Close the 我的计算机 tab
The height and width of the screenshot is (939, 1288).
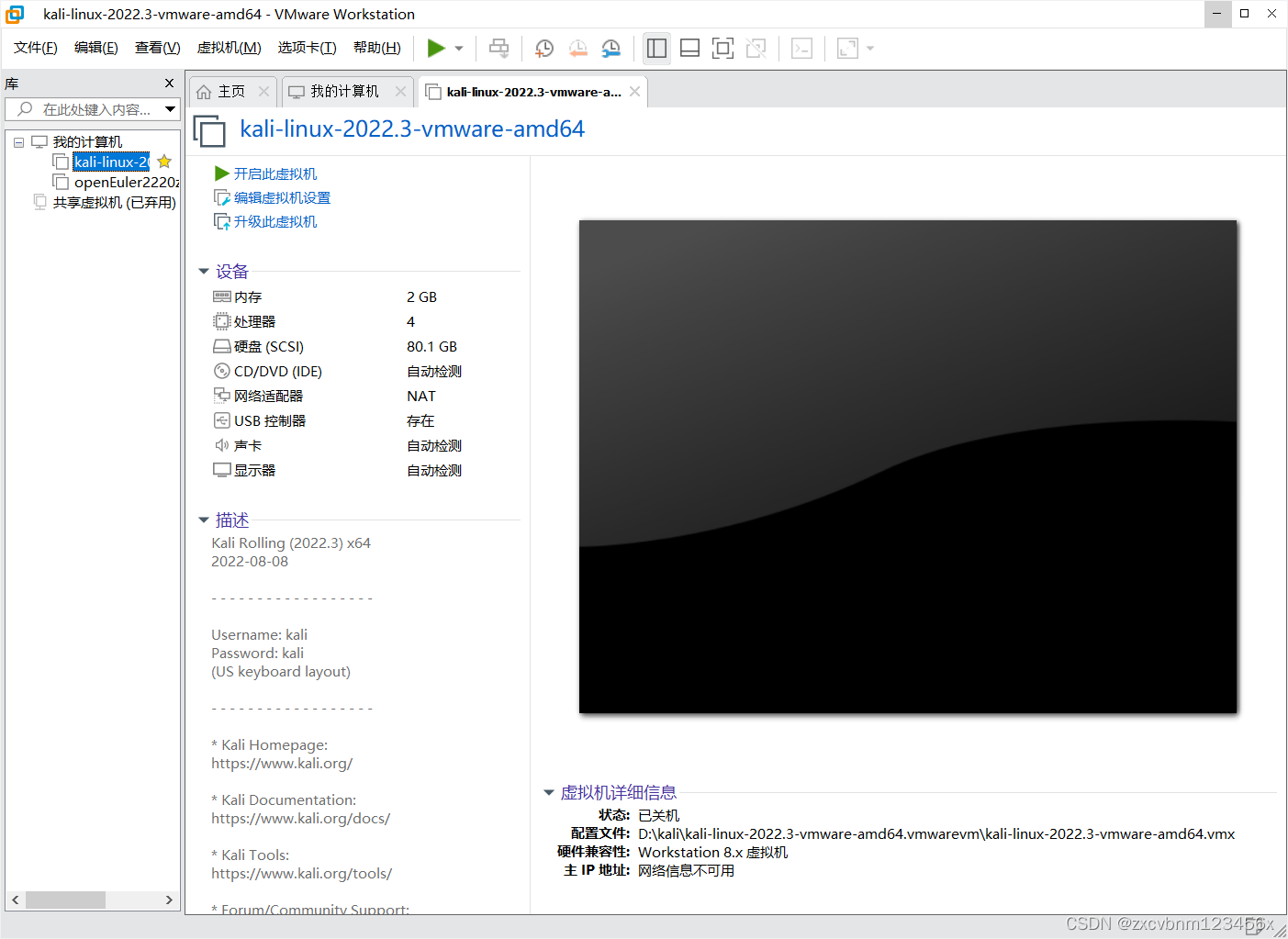400,92
